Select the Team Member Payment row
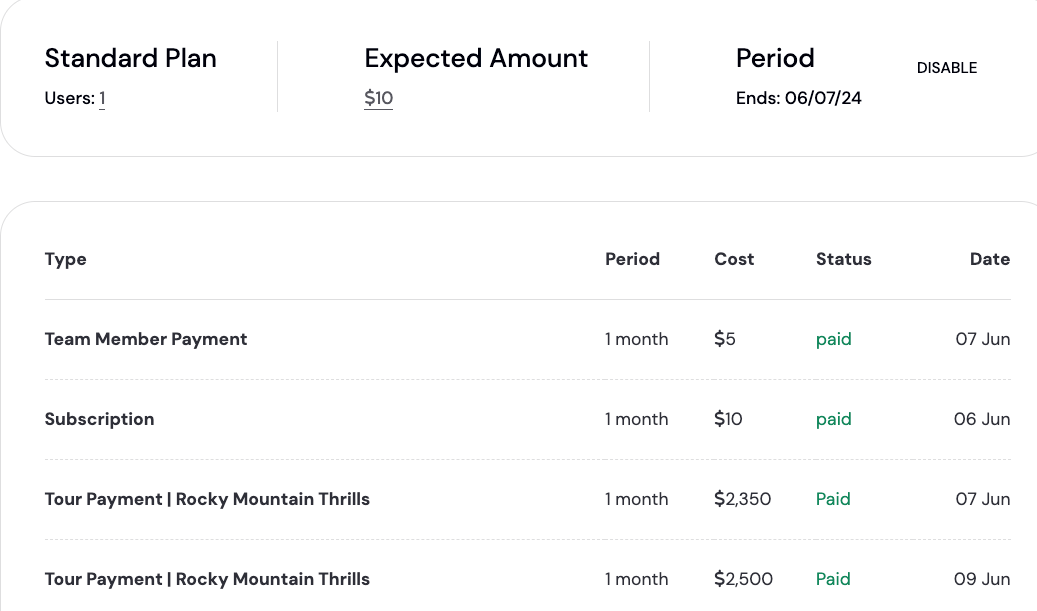The width and height of the screenshot is (1037, 611). [527, 339]
